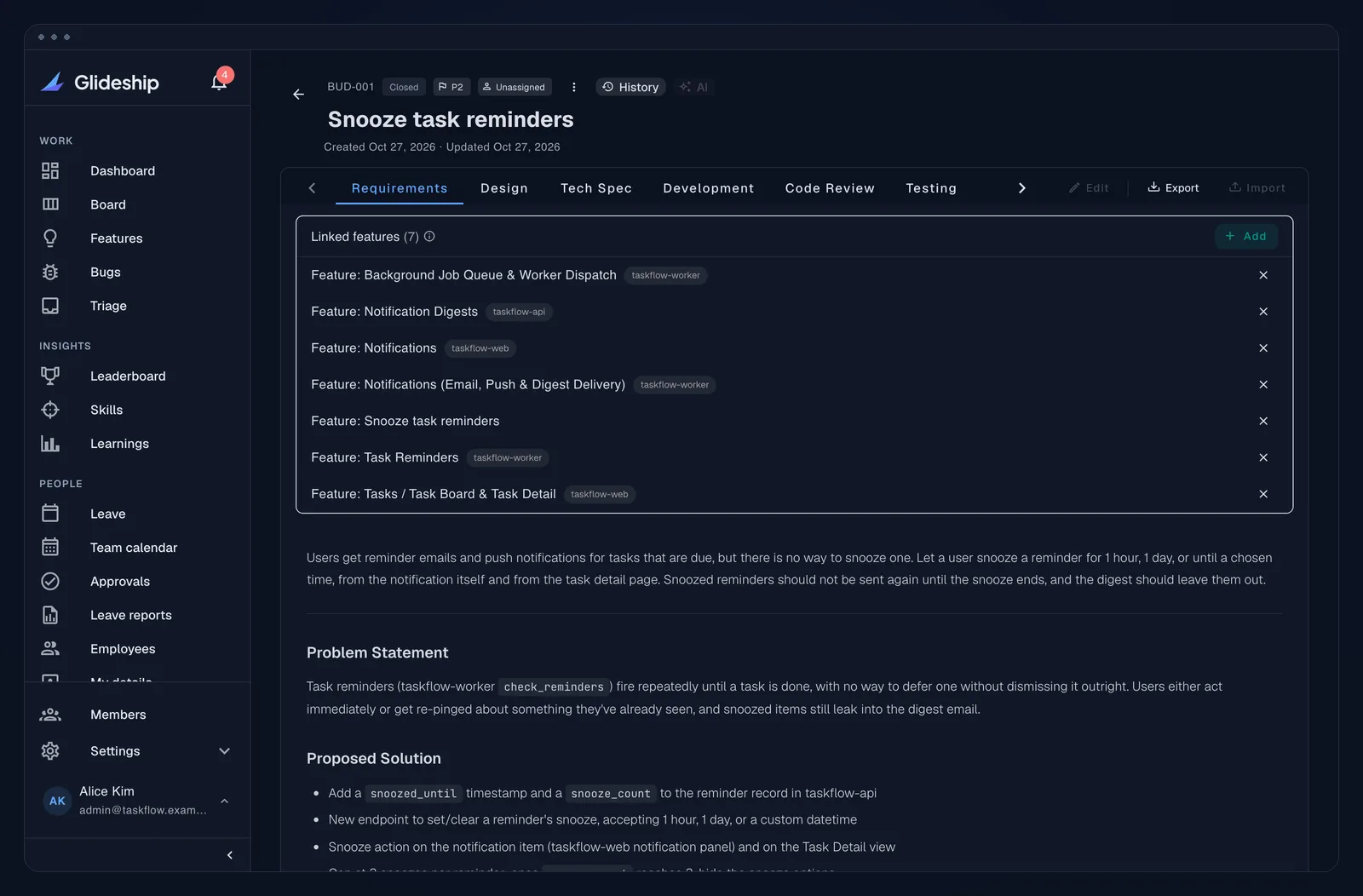The image size is (1363, 896).
Task: Collapse the sidebar with bottom chevron
Action: pos(230,855)
